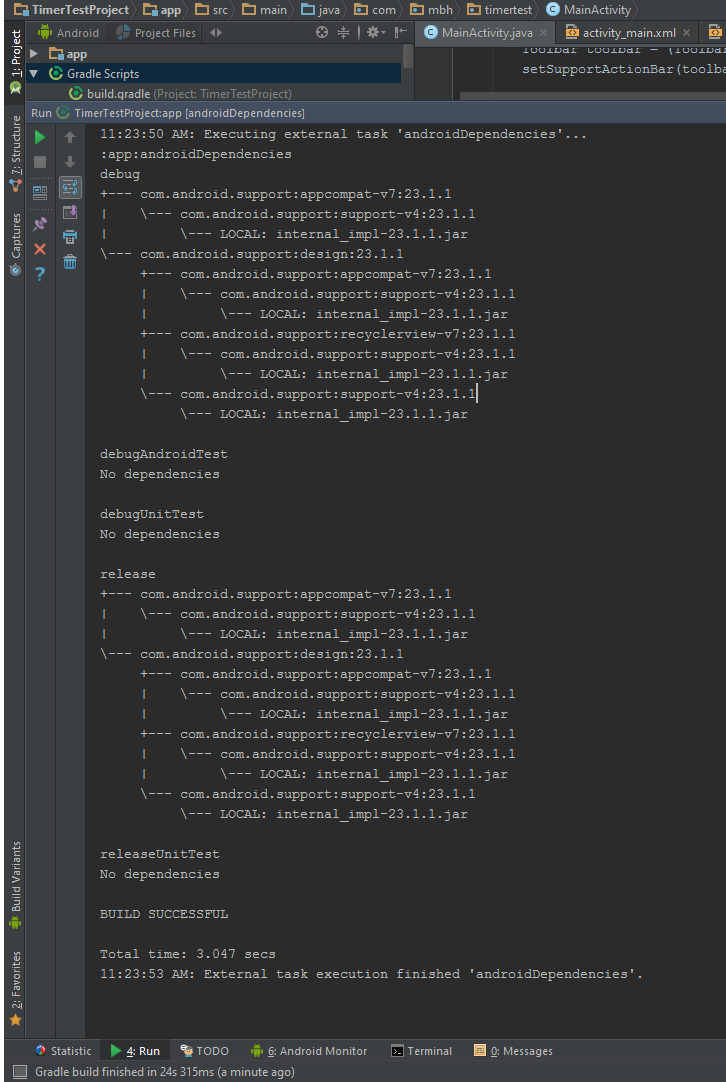Click 'Total time: 3.047 secs' line
The height and width of the screenshot is (1082, 726).
click(x=188, y=954)
